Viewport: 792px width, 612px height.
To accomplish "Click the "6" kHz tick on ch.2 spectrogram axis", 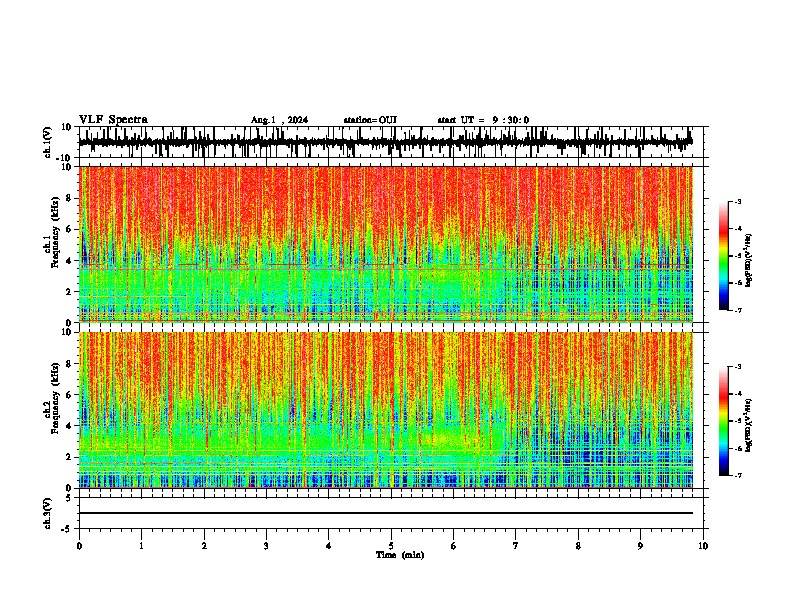I will point(70,395).
